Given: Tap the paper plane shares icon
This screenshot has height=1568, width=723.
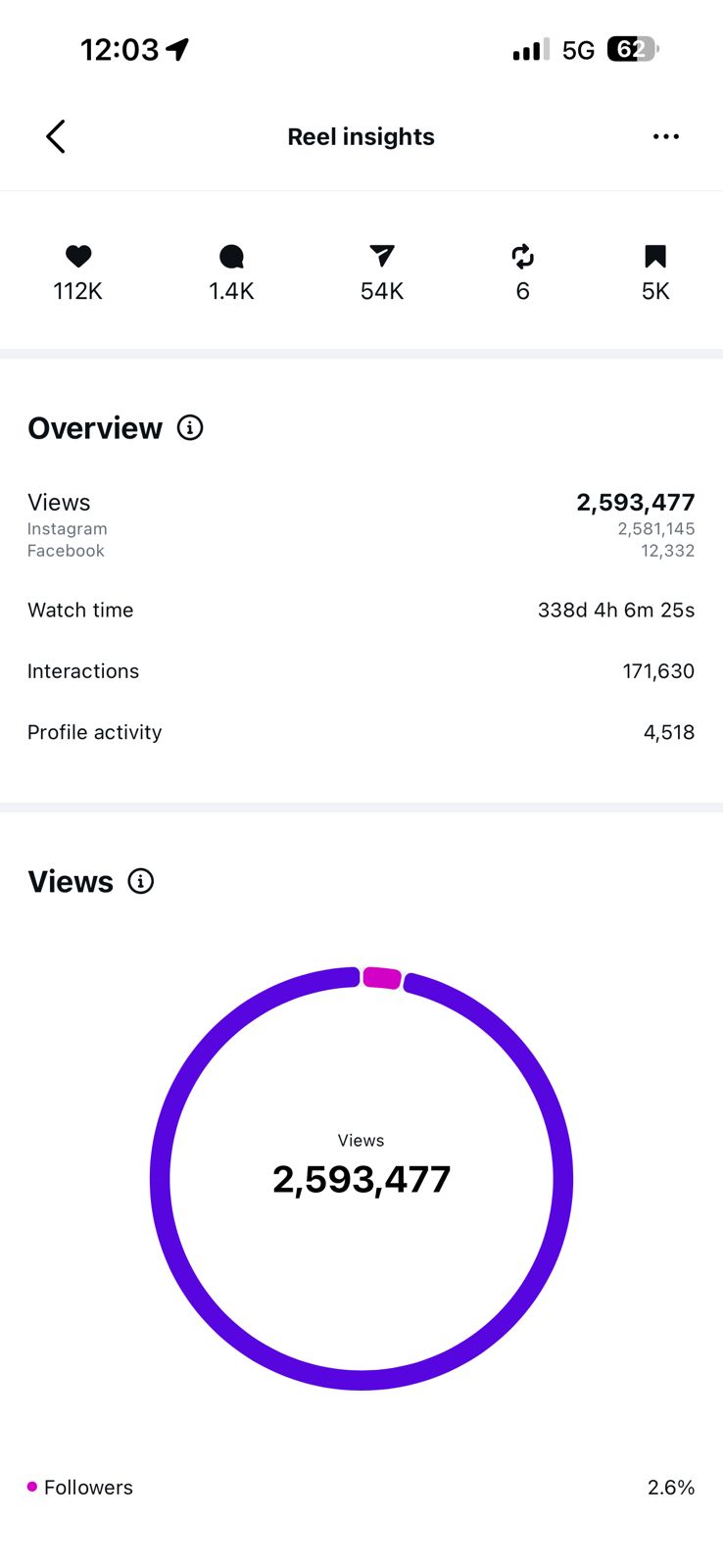Looking at the screenshot, I should coord(382,257).
